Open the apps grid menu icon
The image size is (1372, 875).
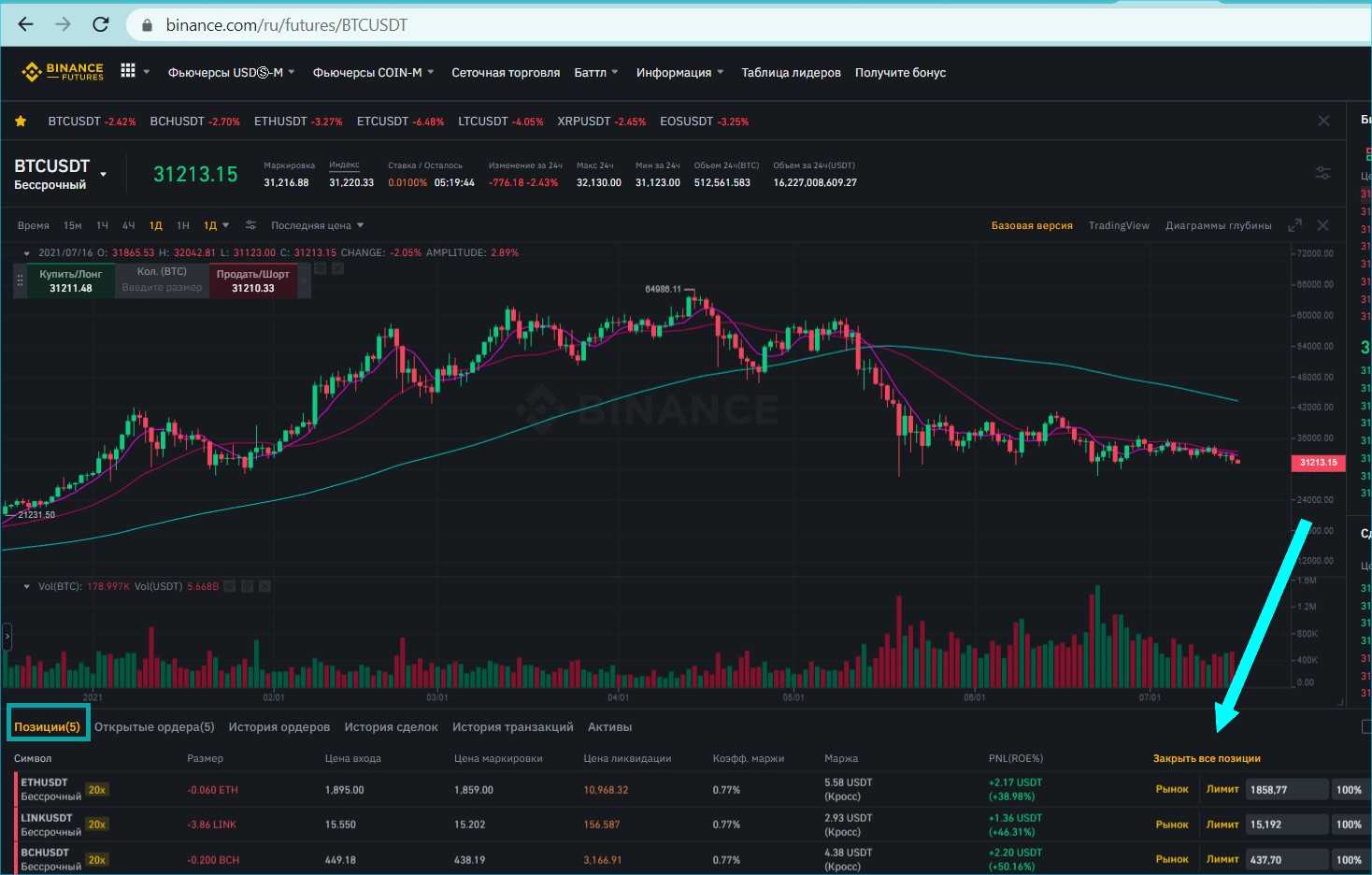pyautogui.click(x=128, y=71)
